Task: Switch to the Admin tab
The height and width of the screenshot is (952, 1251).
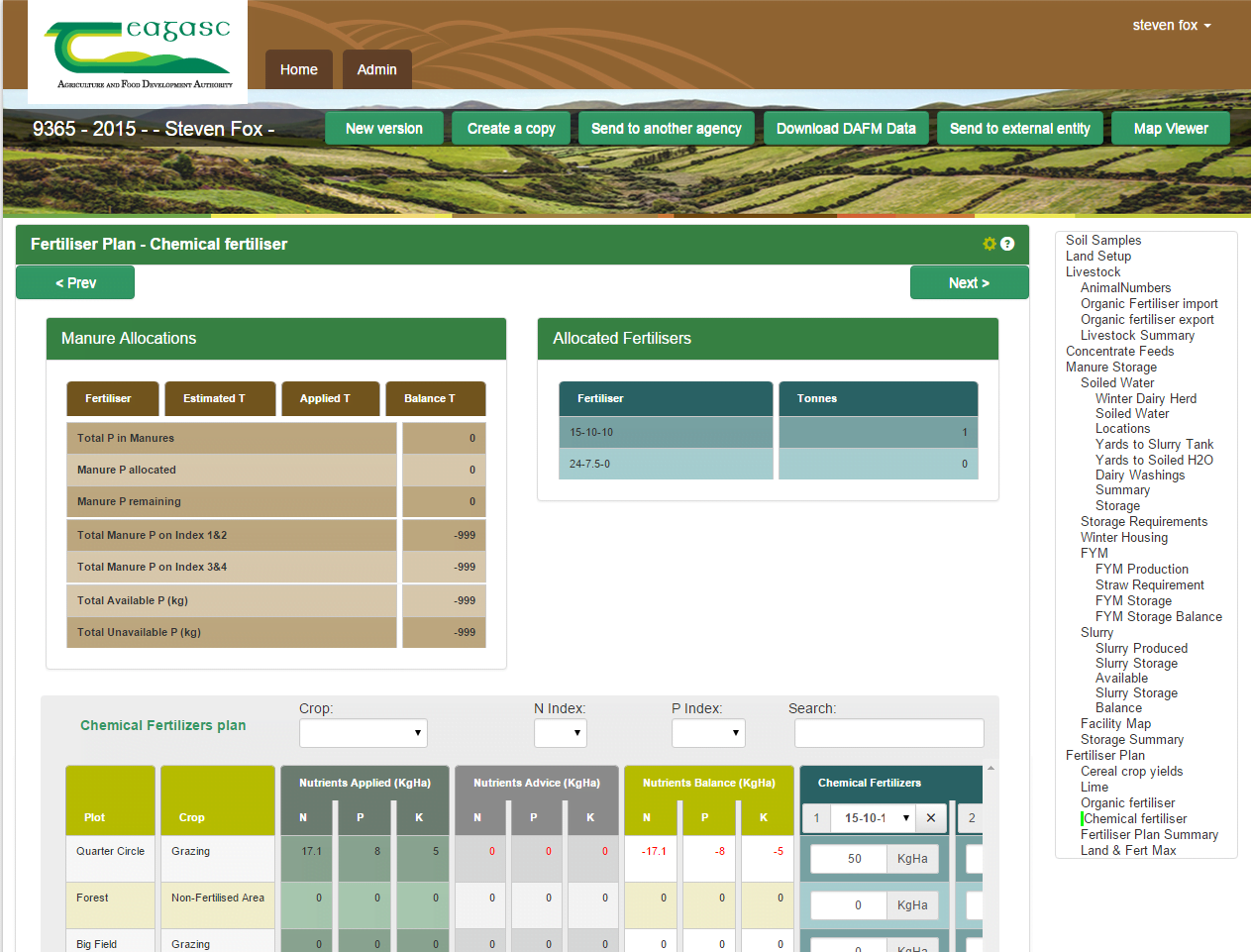Action: (x=376, y=69)
